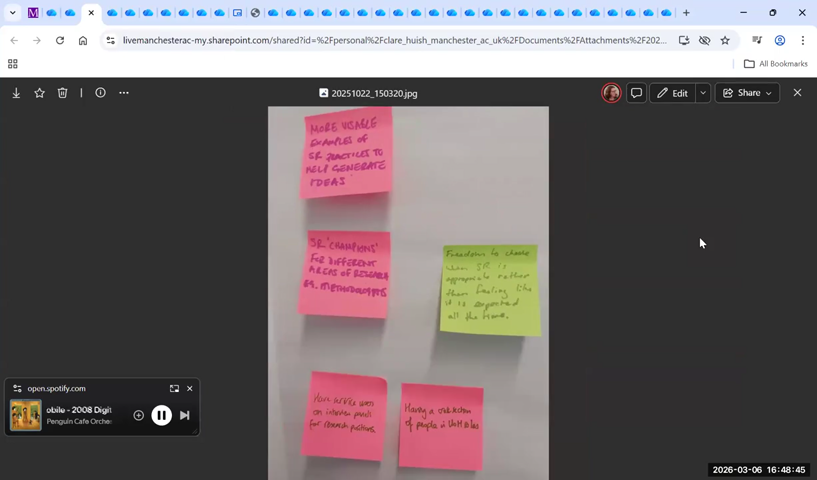Open the comments pane icon
817x480 pixels.
pyautogui.click(x=636, y=93)
